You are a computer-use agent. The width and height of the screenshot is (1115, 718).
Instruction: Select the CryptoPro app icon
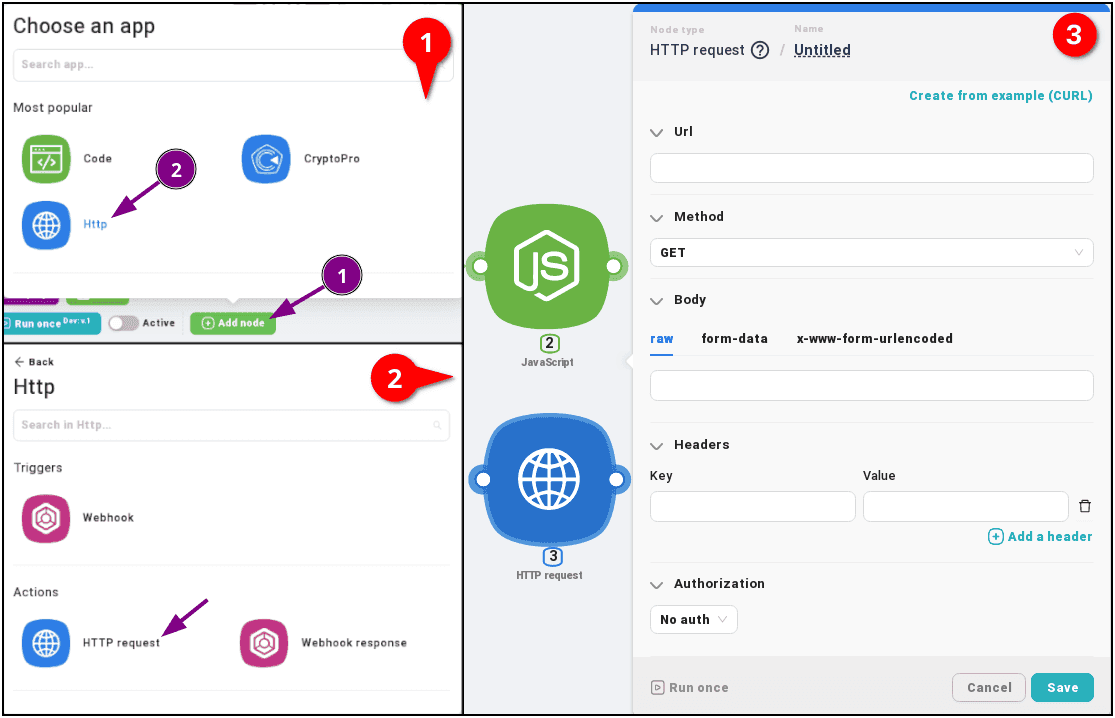tap(266, 159)
